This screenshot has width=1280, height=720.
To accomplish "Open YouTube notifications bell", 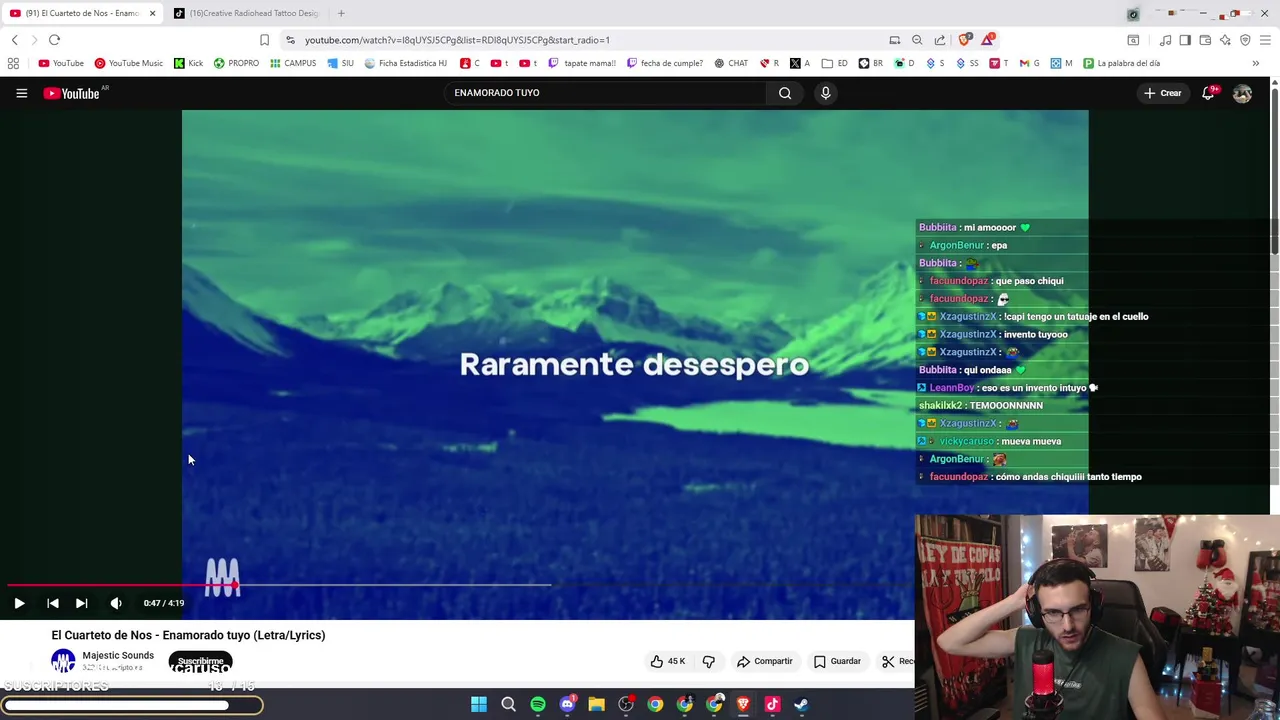I will tap(1208, 93).
